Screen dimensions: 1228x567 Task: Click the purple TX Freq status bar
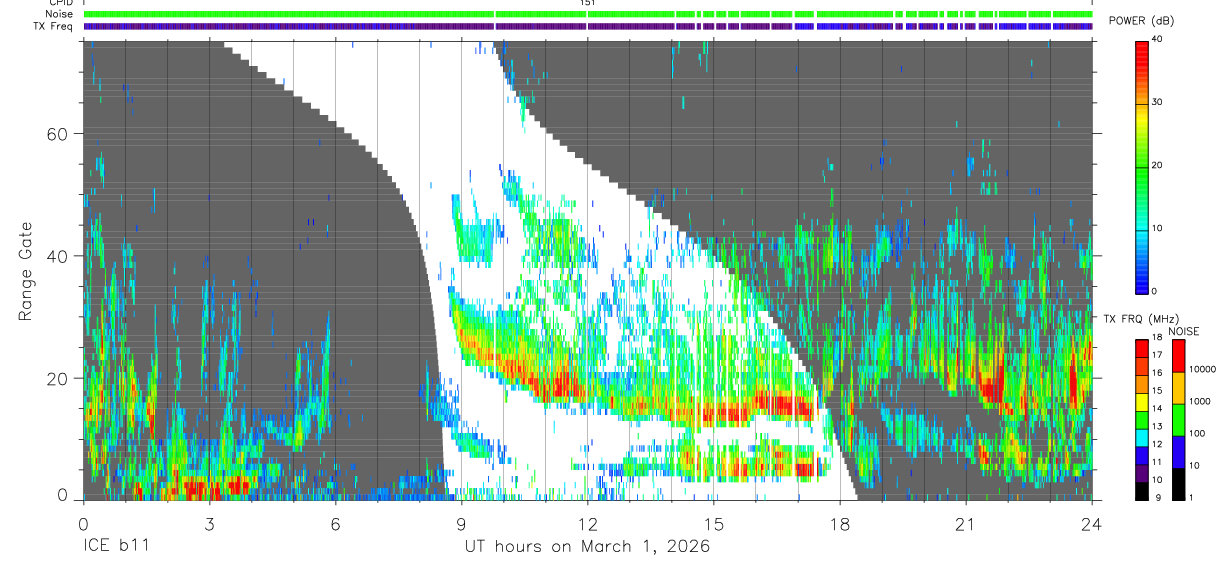click(x=588, y=26)
